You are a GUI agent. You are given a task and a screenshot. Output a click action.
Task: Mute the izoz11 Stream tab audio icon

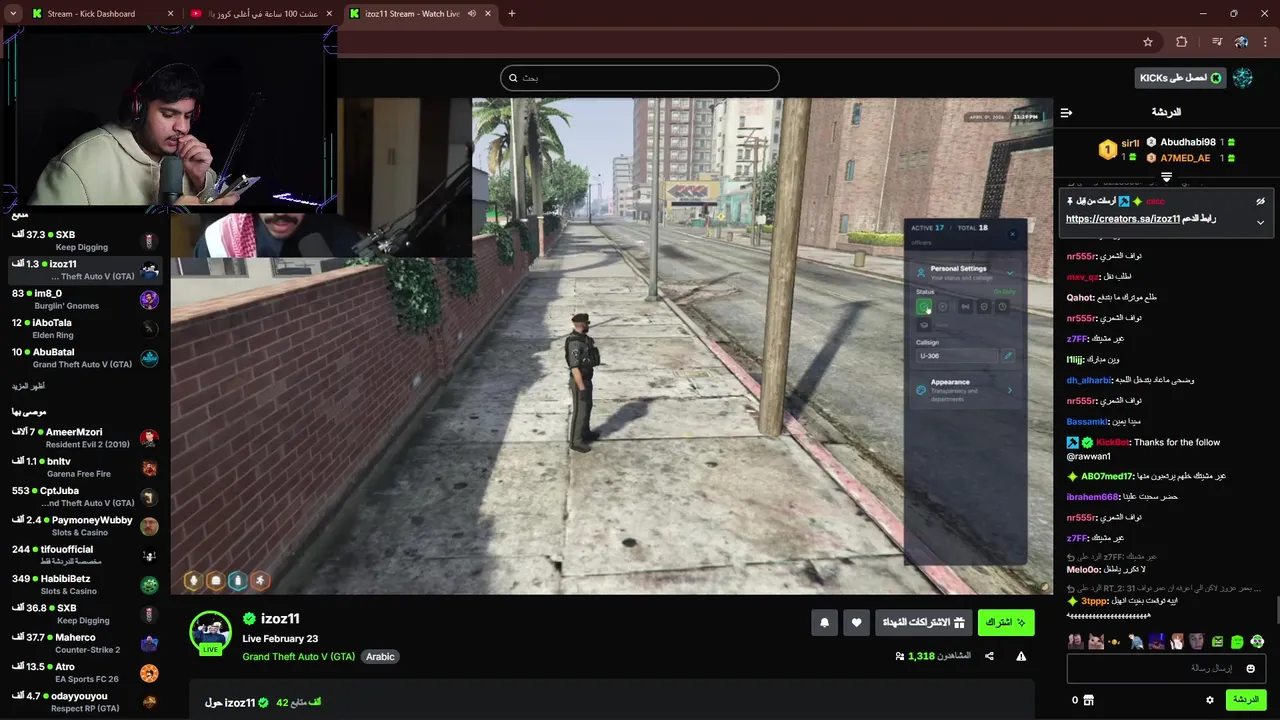tap(472, 14)
